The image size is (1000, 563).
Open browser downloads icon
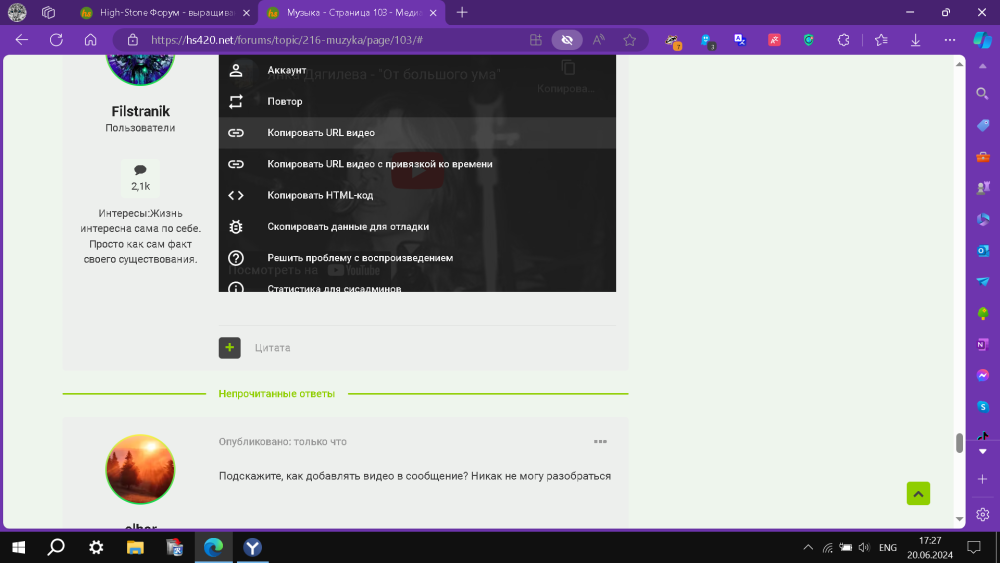pyautogui.click(x=915, y=40)
